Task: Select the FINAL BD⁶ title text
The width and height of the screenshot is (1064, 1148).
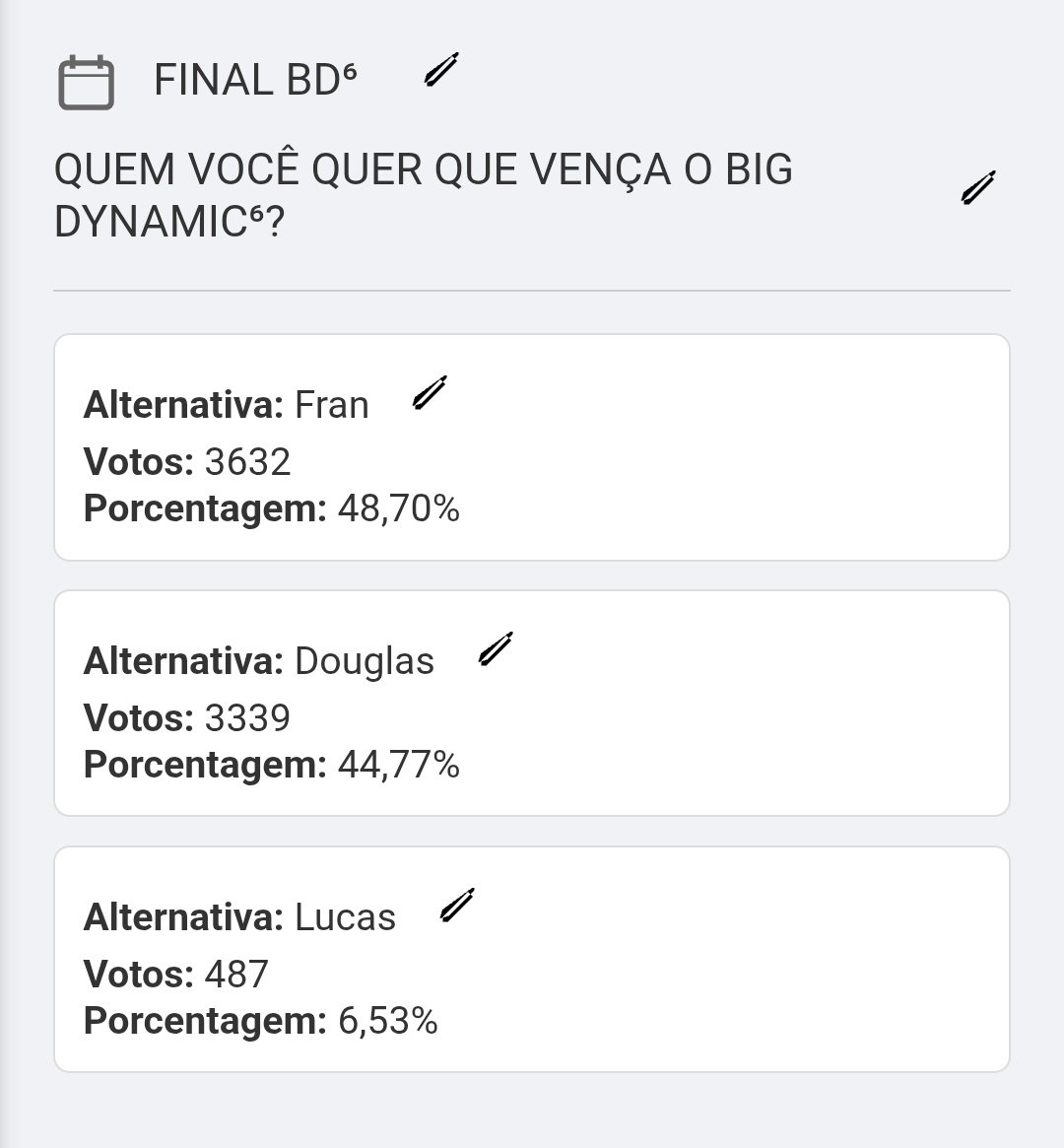Action: pyautogui.click(x=255, y=79)
